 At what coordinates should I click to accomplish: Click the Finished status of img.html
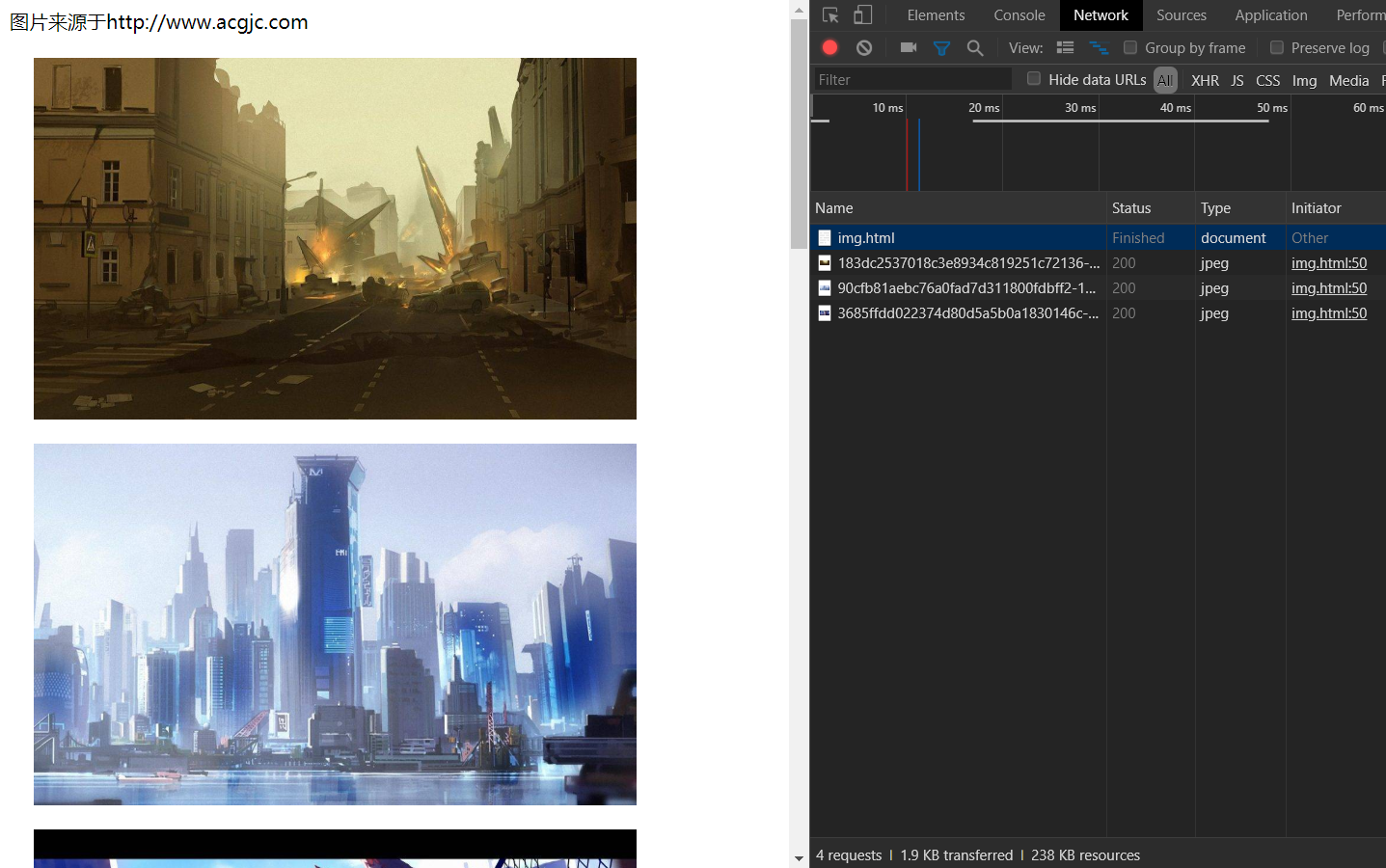point(1138,237)
